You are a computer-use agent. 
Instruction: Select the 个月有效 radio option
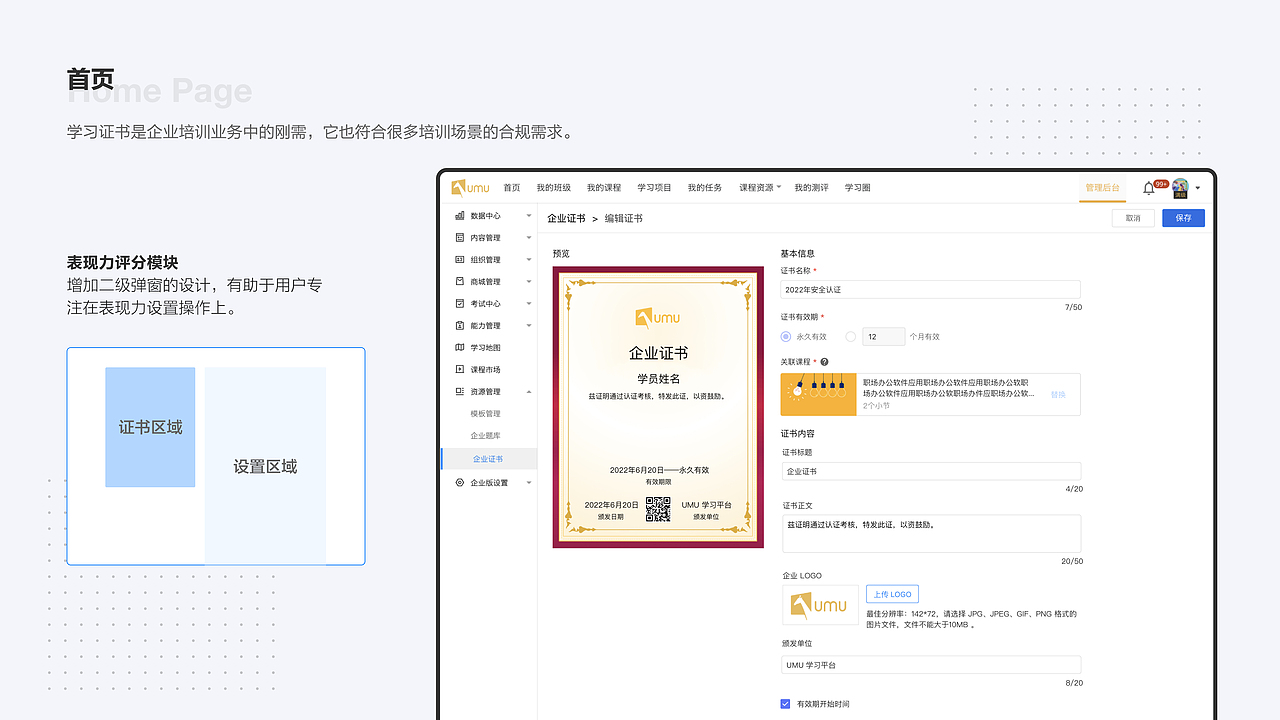click(x=851, y=336)
